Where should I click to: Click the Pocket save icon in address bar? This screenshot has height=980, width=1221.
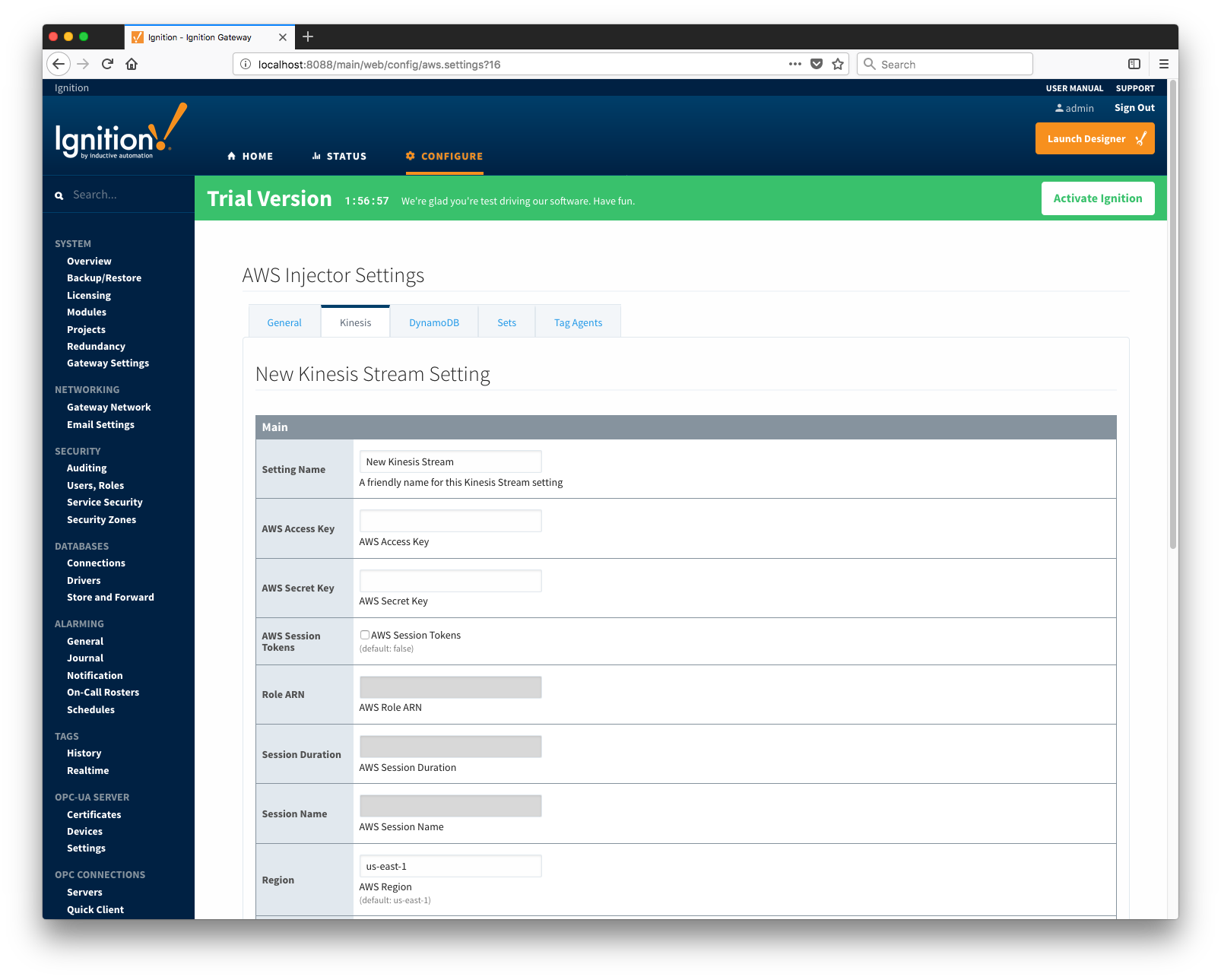817,64
